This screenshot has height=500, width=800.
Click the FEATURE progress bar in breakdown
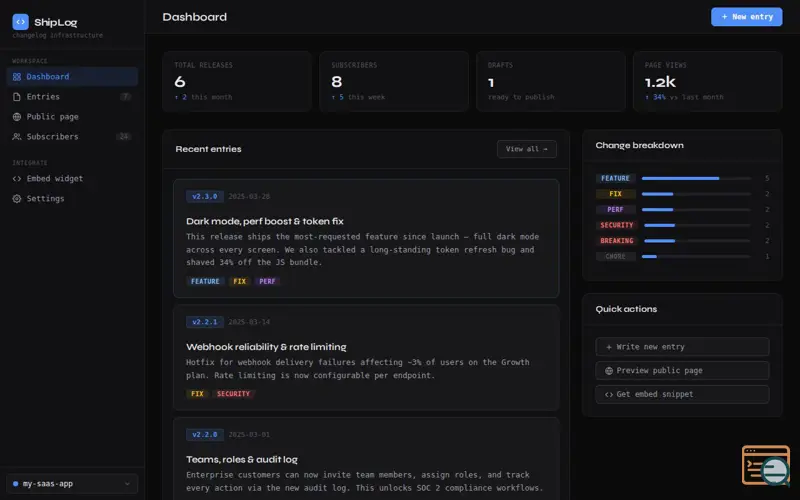pyautogui.click(x=696, y=179)
